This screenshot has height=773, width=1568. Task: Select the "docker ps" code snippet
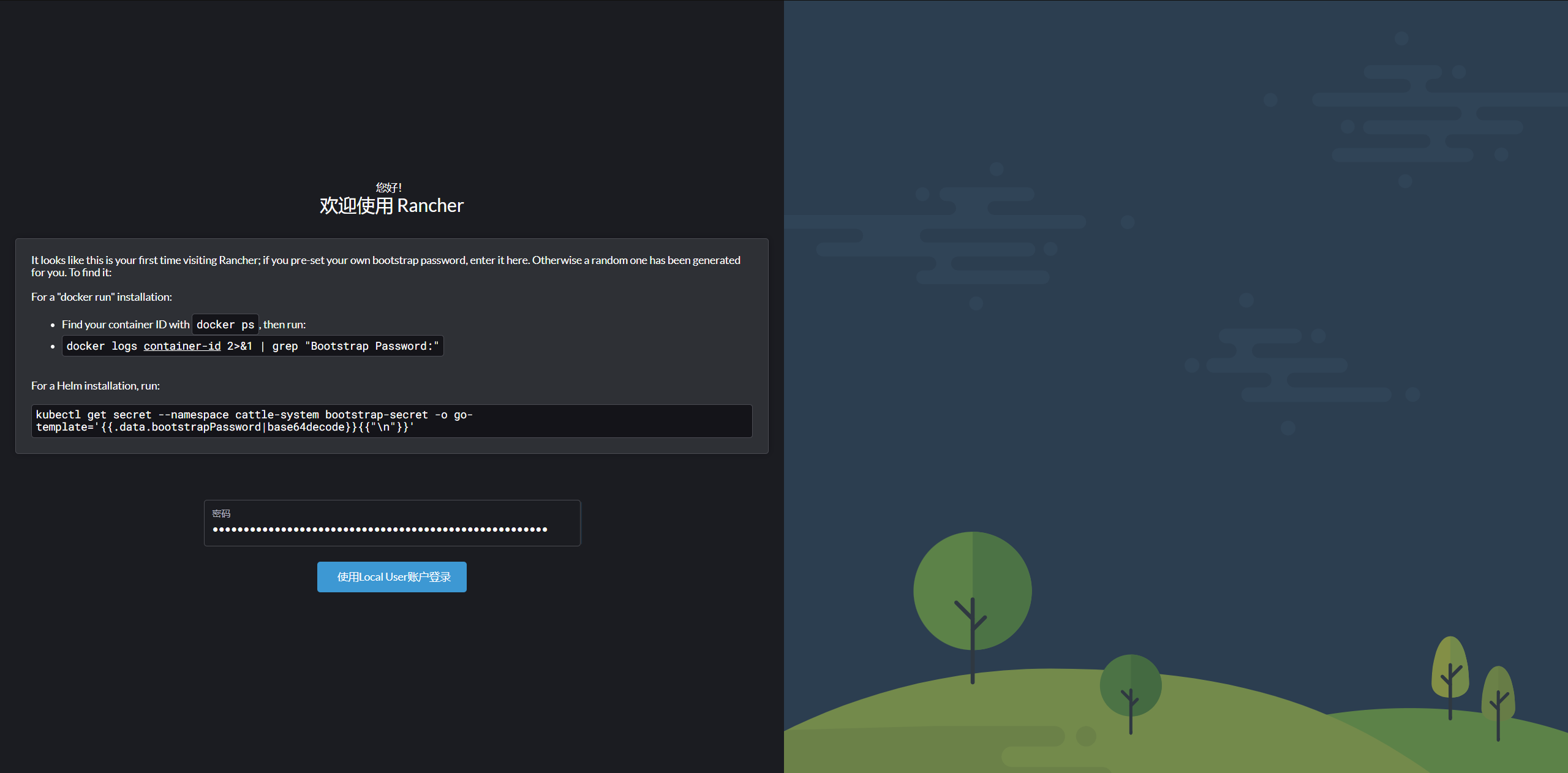225,325
